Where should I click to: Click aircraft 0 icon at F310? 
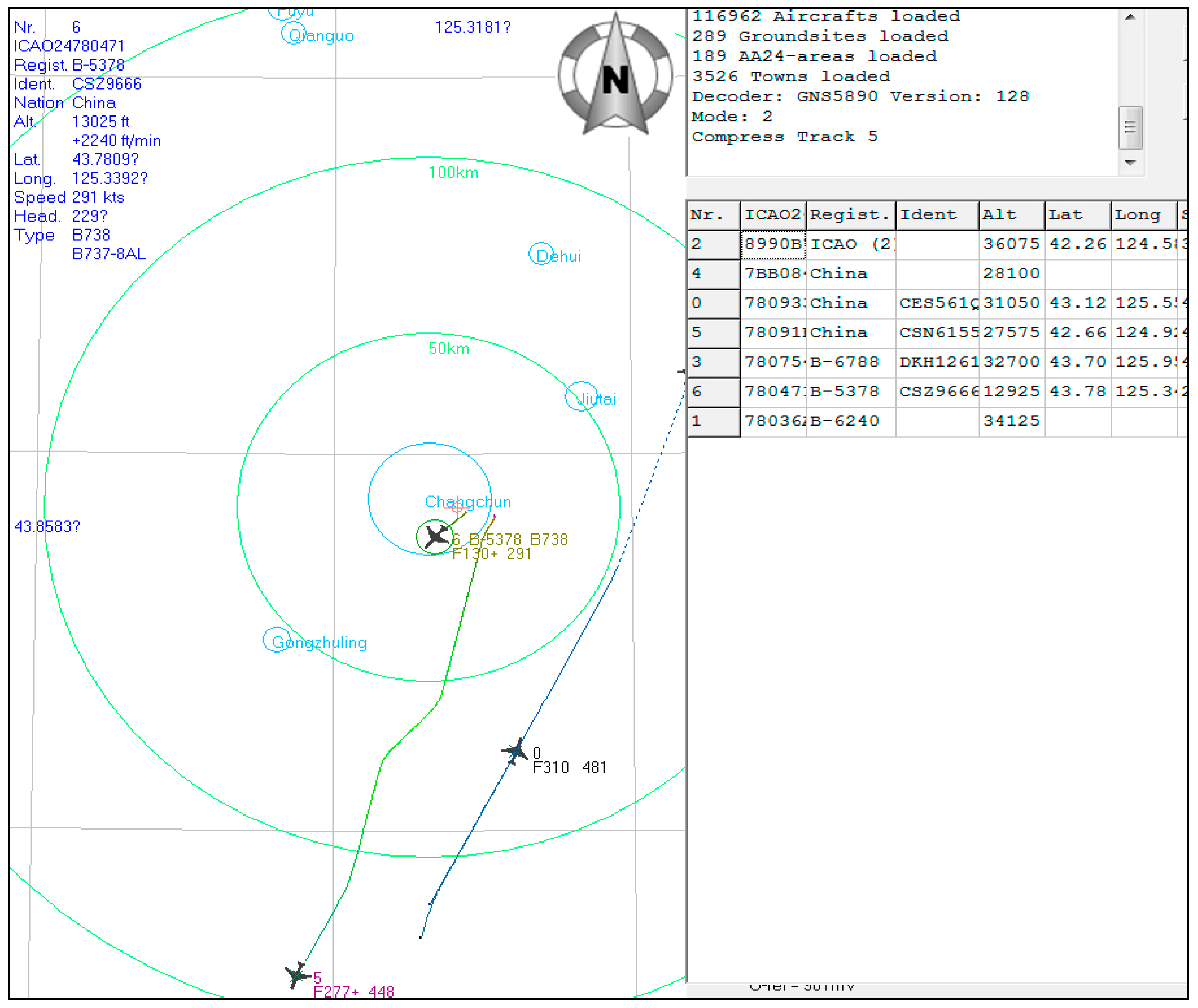point(516,751)
